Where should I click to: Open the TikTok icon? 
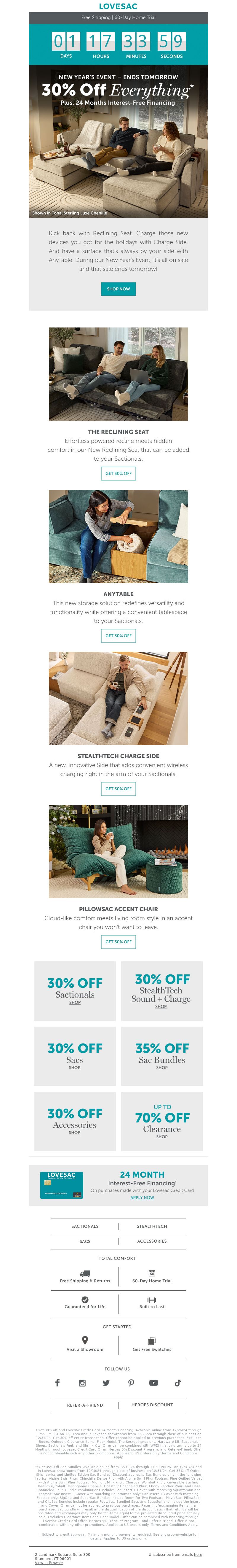(x=178, y=1382)
